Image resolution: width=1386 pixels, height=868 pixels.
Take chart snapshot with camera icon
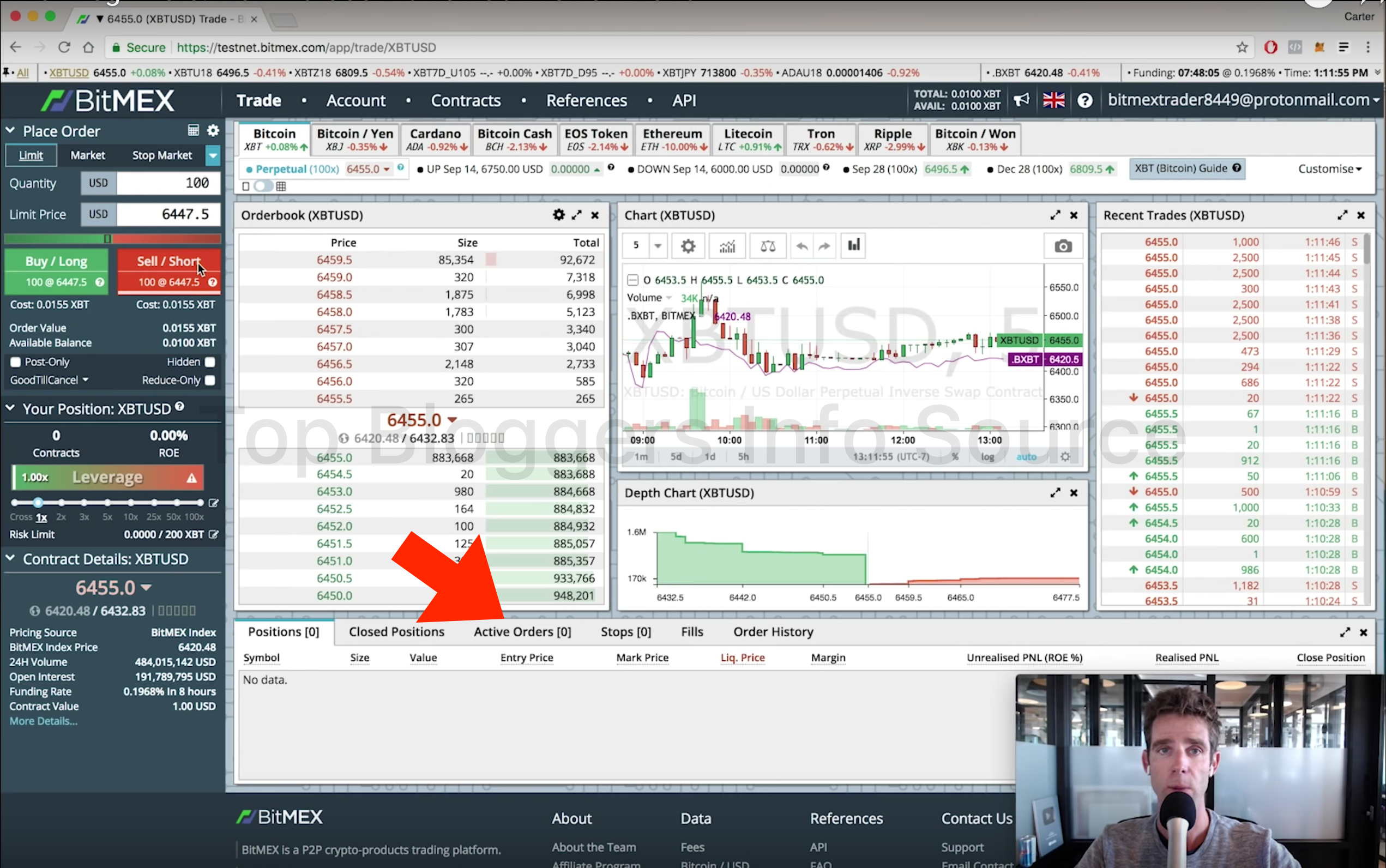click(x=1063, y=246)
